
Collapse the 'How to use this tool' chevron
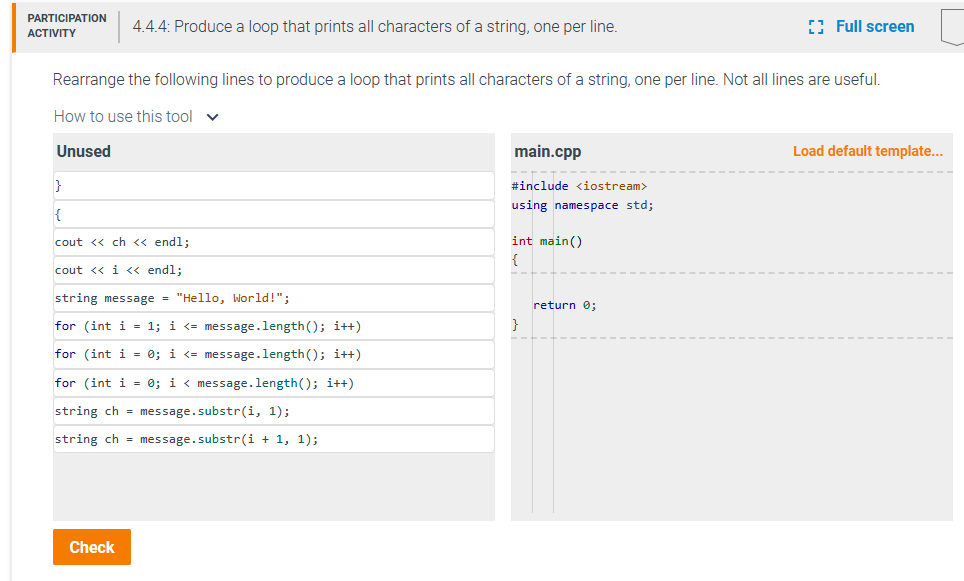(210, 116)
